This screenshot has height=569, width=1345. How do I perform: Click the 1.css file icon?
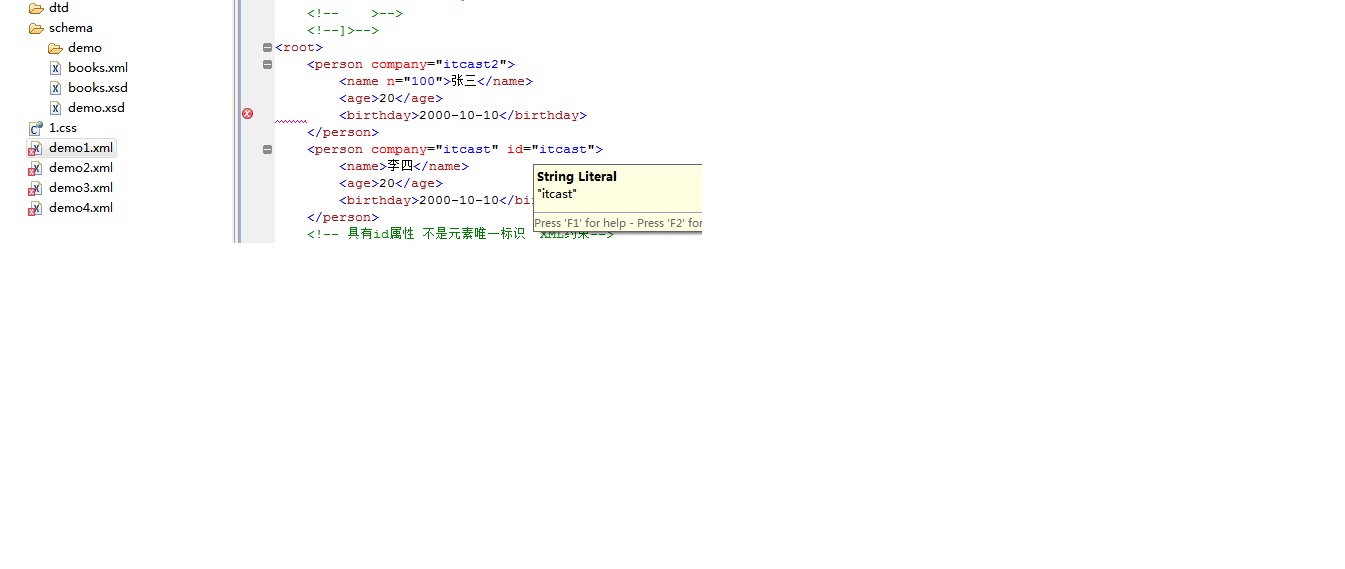(x=36, y=128)
